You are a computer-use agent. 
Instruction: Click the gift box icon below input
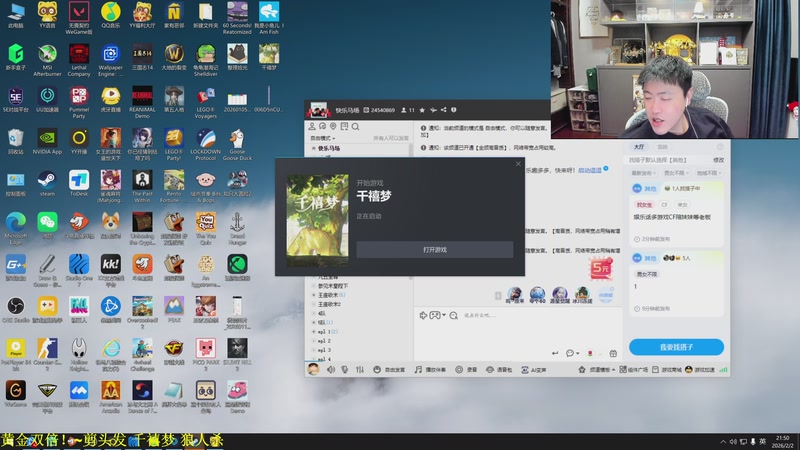tap(613, 353)
